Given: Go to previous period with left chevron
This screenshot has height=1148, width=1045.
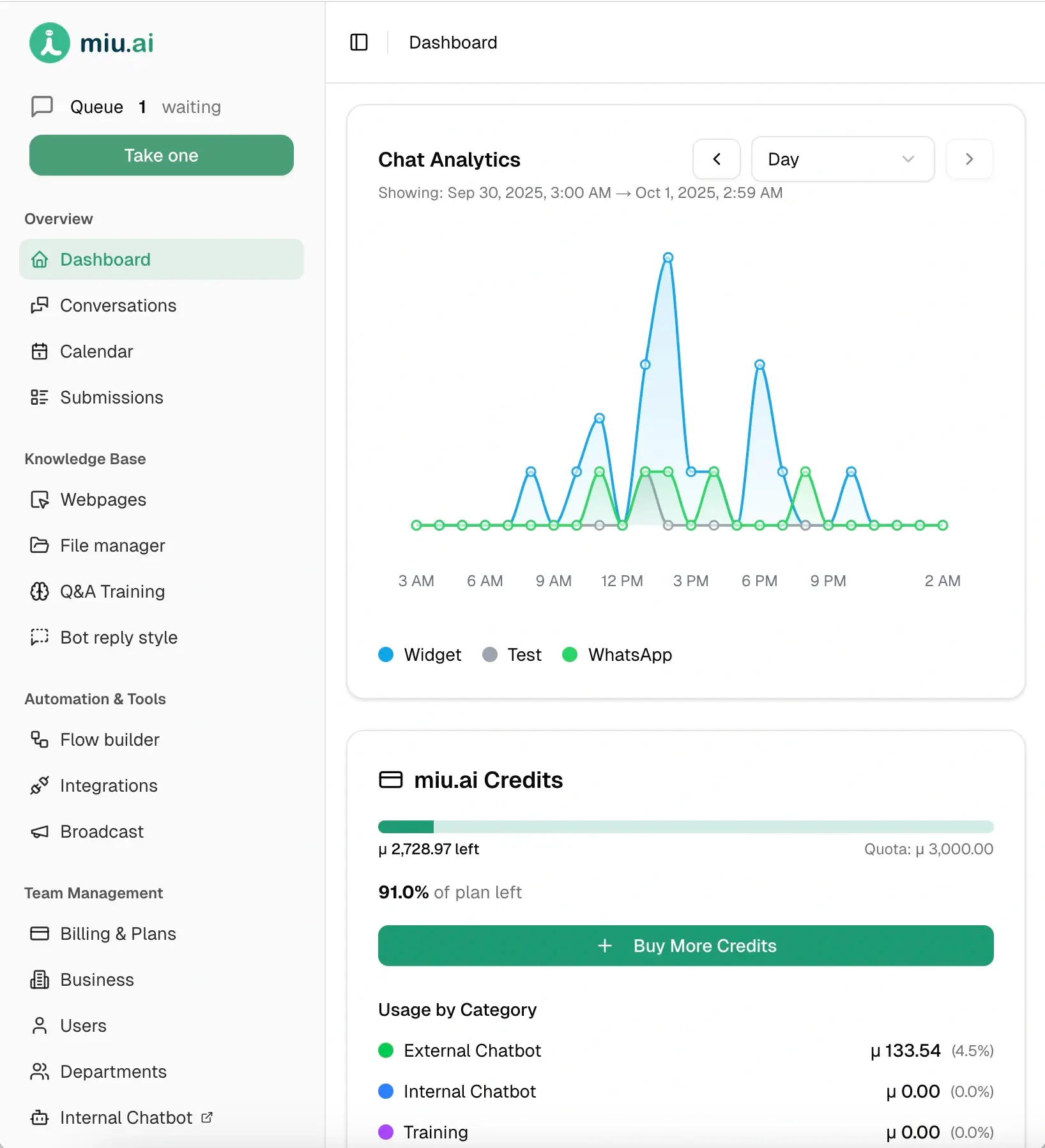Looking at the screenshot, I should pos(717,159).
